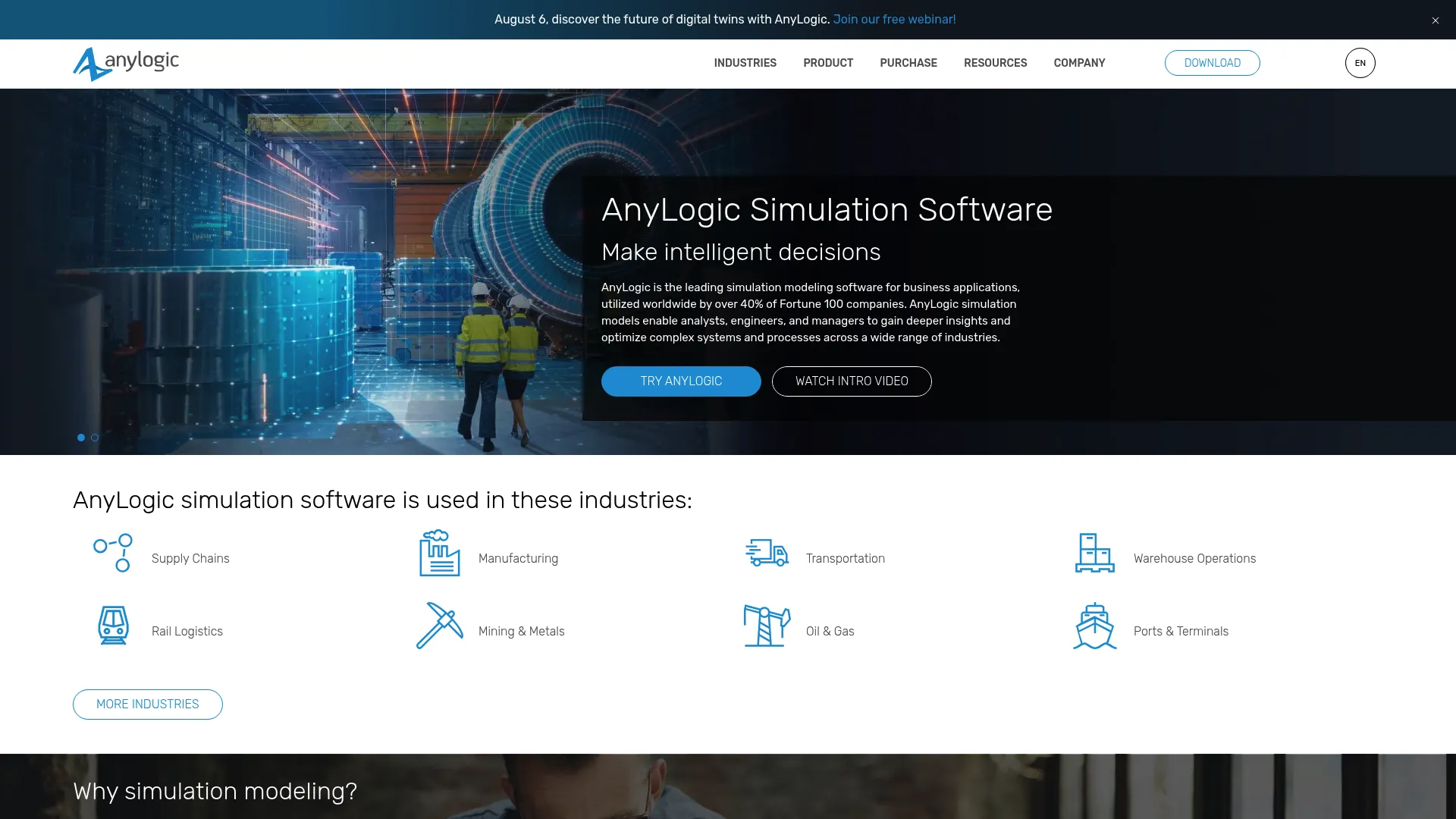Click the Transportation truck icon
Viewport: 1456px width, 819px height.
point(767,553)
